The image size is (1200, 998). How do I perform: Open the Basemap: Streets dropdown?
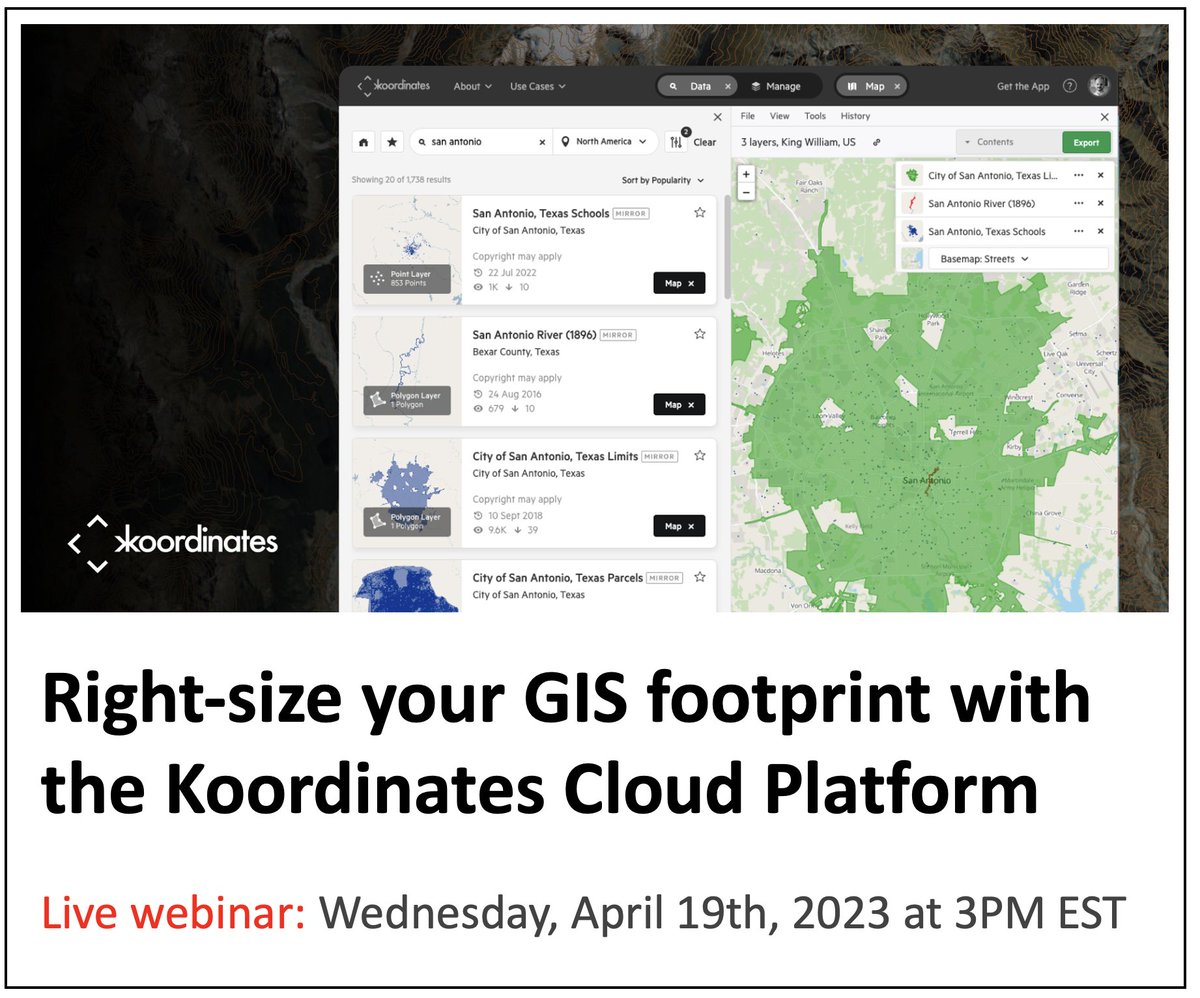1019,259
